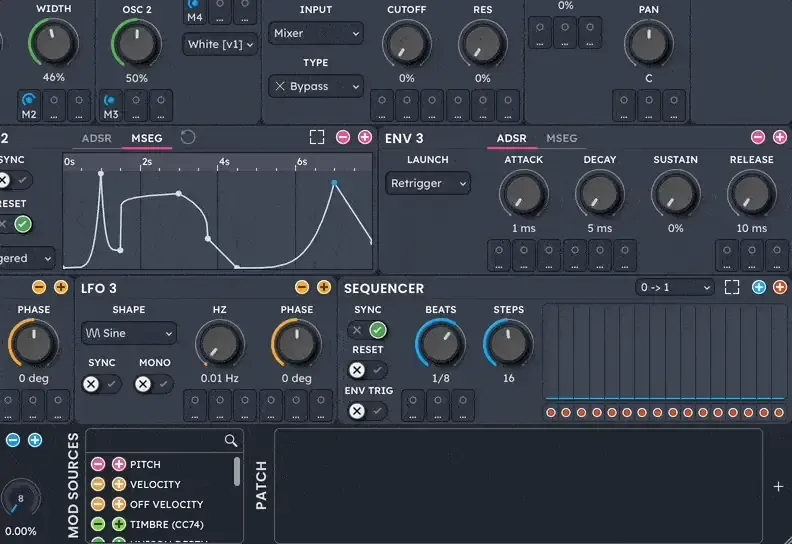Click the first modulation slot under the PAN knob
792x544 pixels.
624,106
